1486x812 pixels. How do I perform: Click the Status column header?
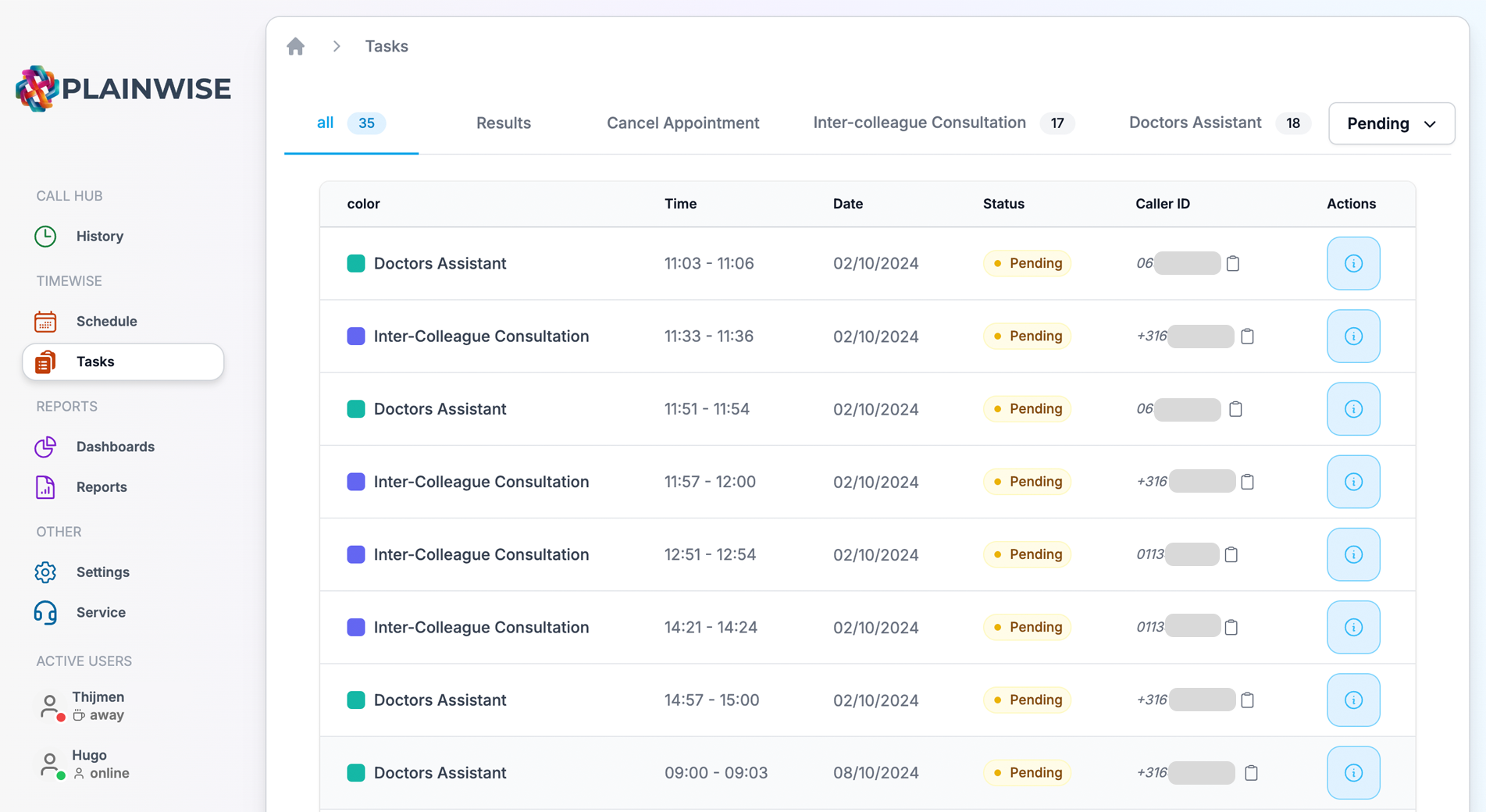coord(1003,204)
